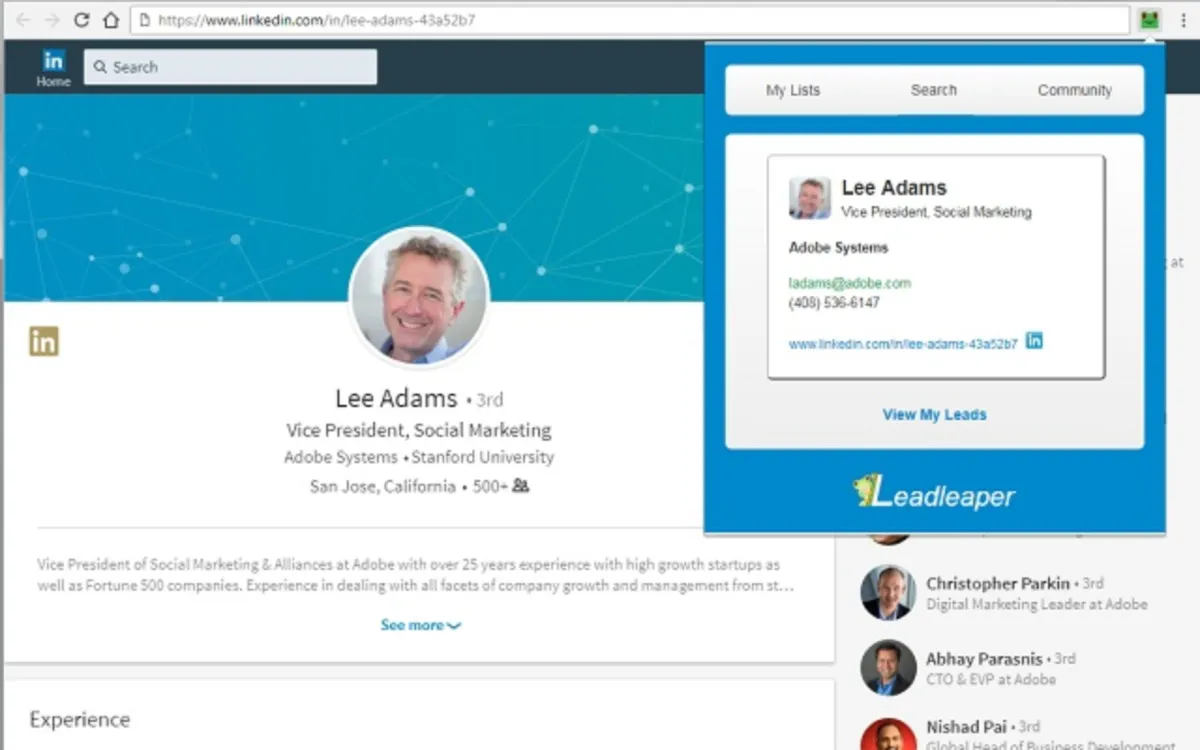Reload the page with the refresh icon

pyautogui.click(x=82, y=20)
